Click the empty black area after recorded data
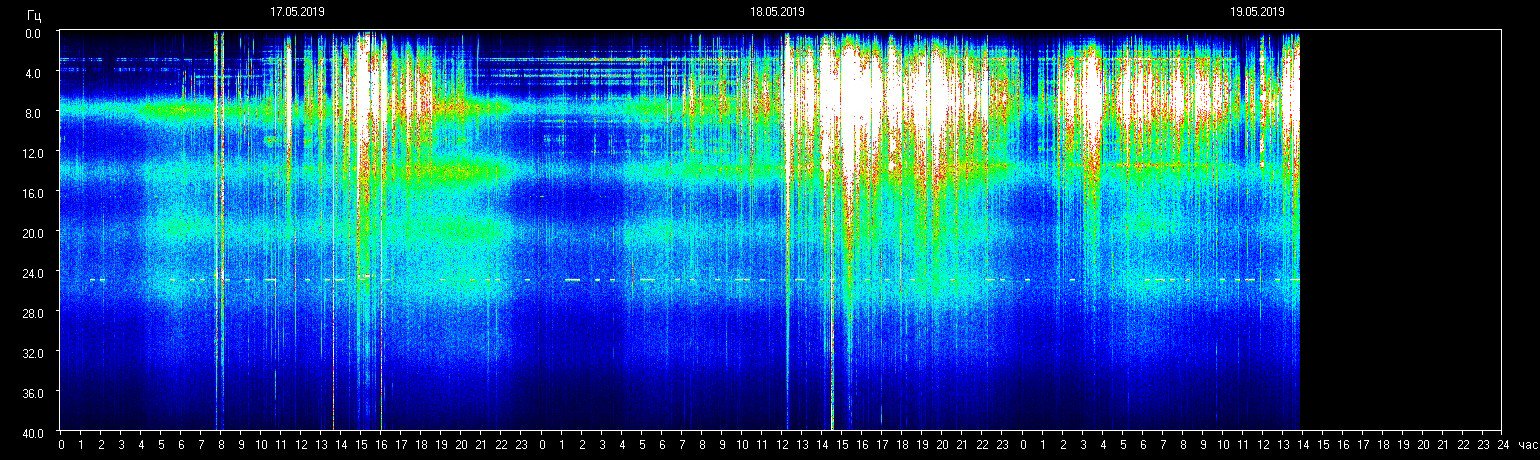 [x=1400, y=230]
